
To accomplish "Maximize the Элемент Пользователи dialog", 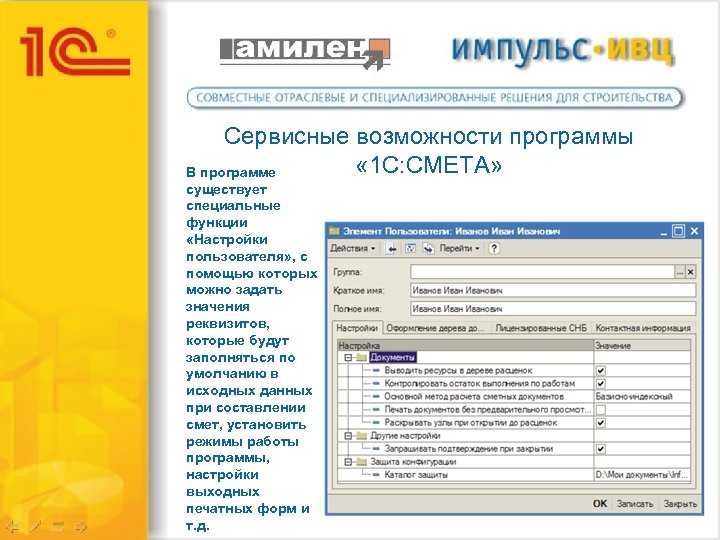I will pos(678,231).
